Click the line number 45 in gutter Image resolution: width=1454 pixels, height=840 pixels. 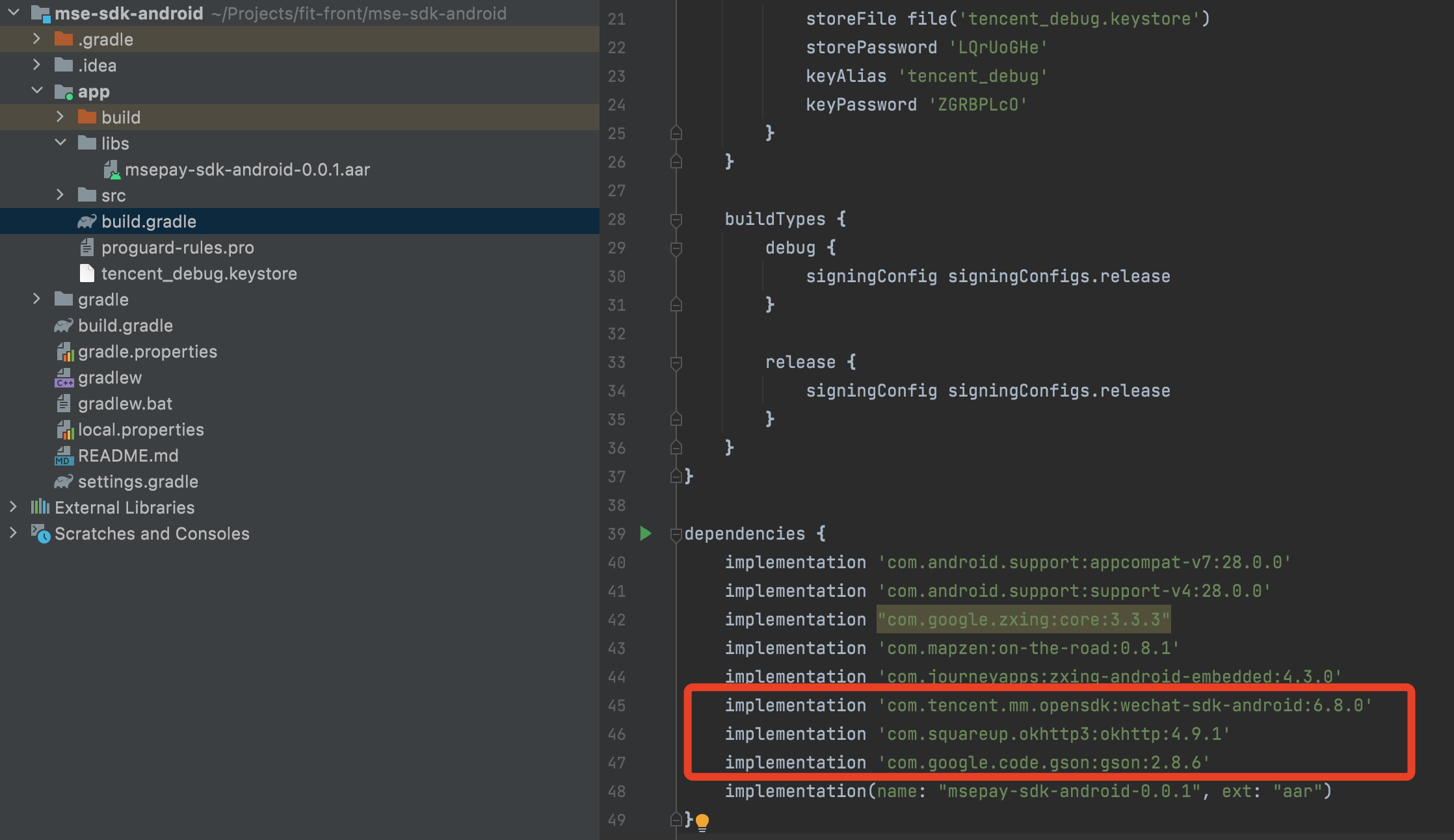tap(616, 705)
